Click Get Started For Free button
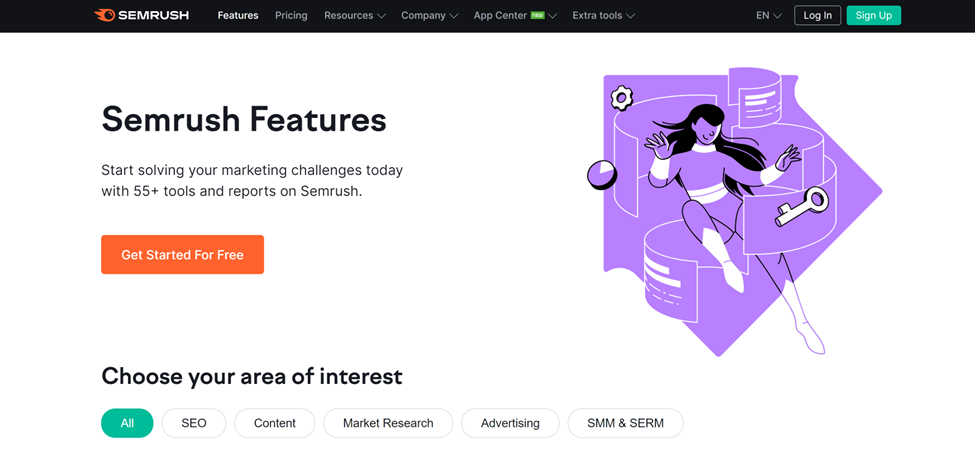Image resolution: width=975 pixels, height=456 pixels. coord(182,254)
